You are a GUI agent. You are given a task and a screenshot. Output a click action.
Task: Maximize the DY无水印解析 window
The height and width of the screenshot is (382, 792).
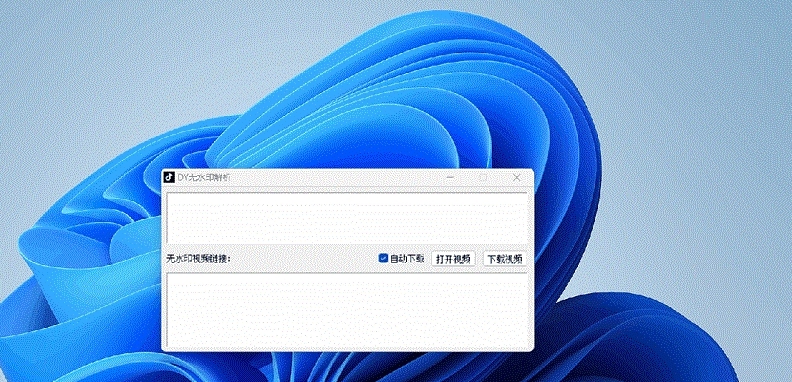[483, 177]
